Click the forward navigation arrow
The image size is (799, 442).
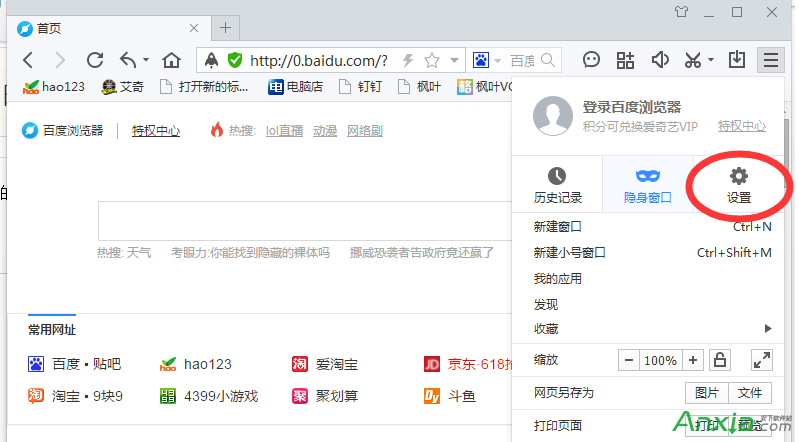tap(60, 60)
